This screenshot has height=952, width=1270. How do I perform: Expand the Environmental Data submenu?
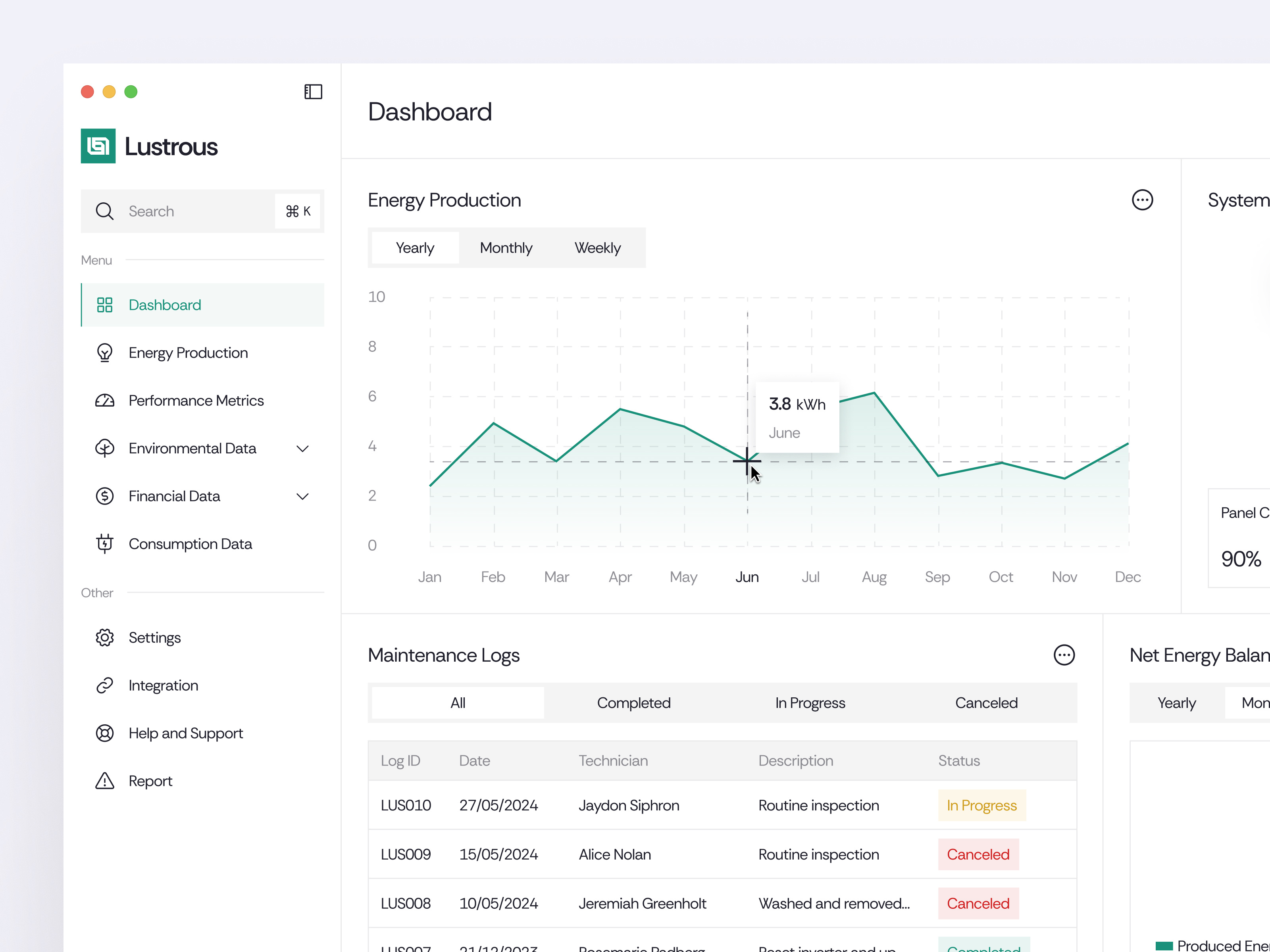click(302, 448)
